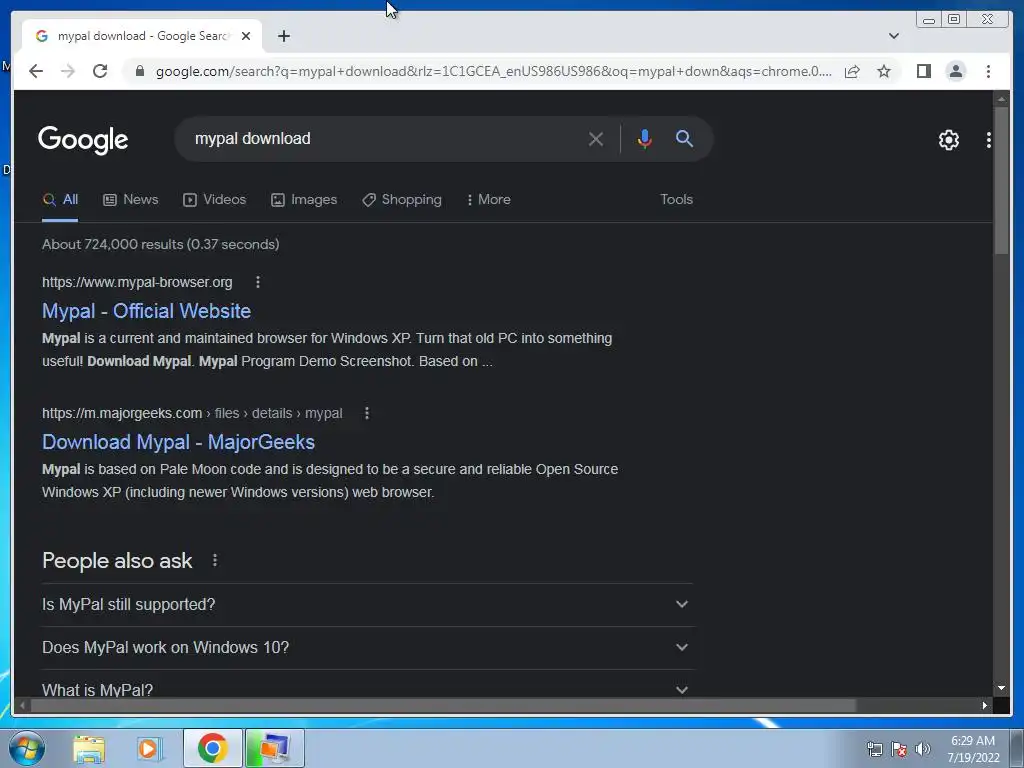This screenshot has height=768, width=1024.
Task: Click the scroll down arrow
Action: point(1001,688)
